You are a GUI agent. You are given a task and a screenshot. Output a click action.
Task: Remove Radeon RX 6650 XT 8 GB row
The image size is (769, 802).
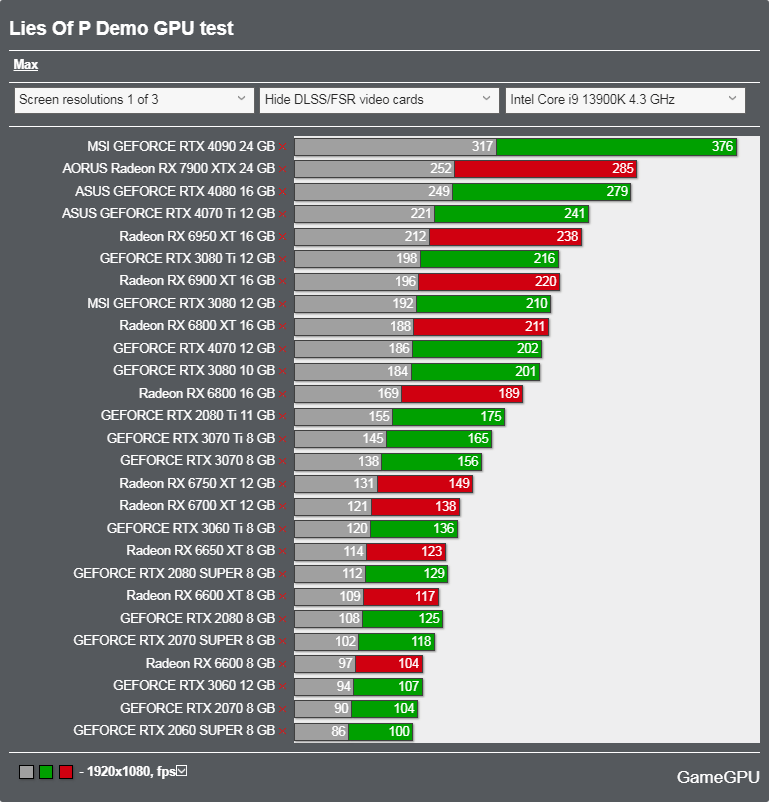click(x=282, y=552)
